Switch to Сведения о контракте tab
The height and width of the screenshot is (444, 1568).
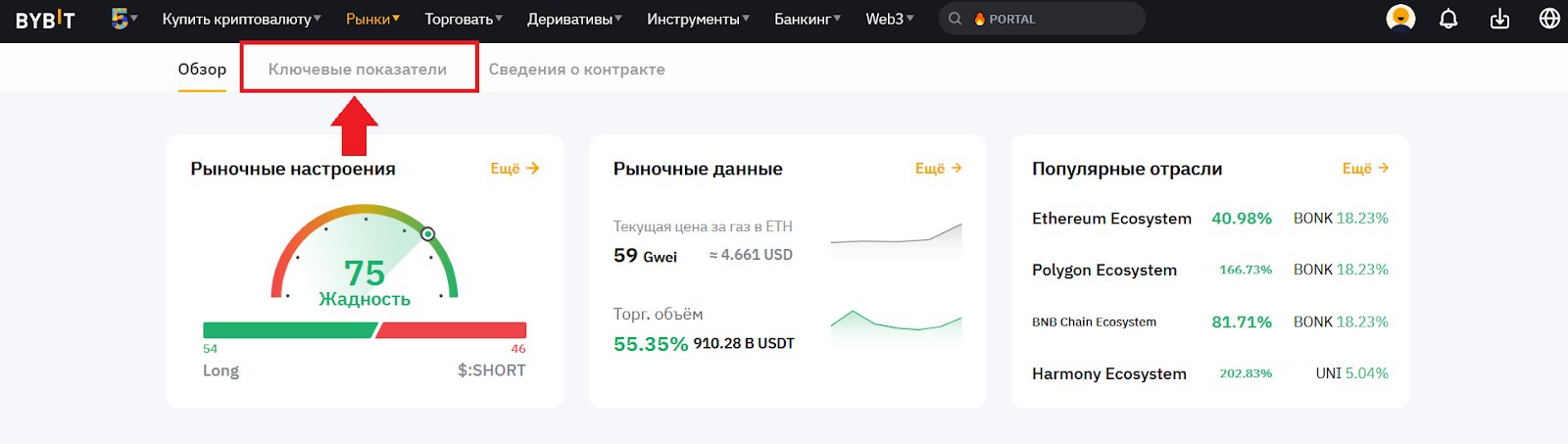pyautogui.click(x=576, y=70)
